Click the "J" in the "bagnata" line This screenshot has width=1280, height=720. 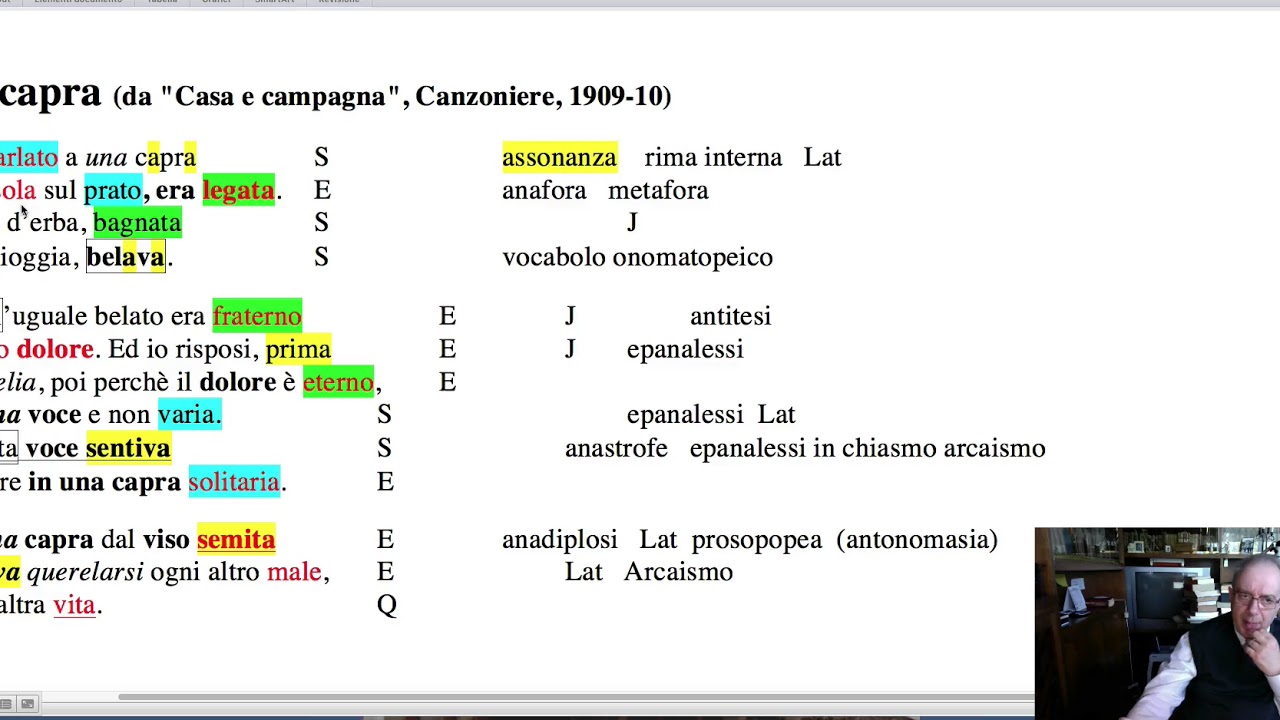tap(632, 223)
